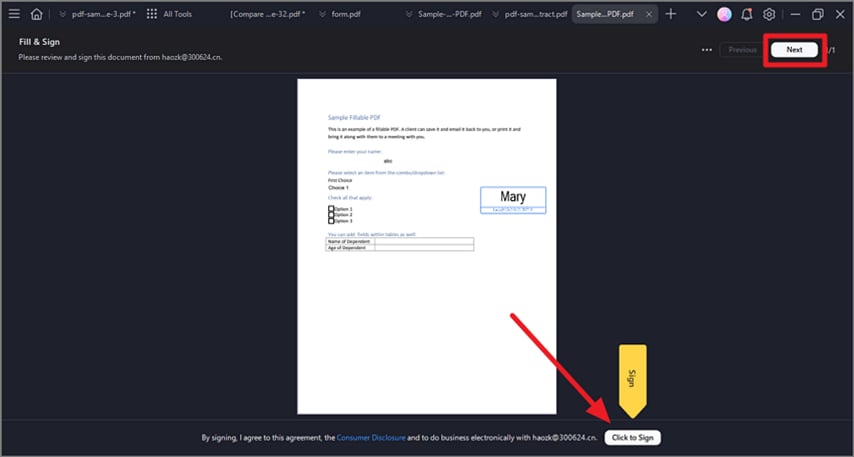
Task: Click the Click to Sign button
Action: pyautogui.click(x=632, y=437)
